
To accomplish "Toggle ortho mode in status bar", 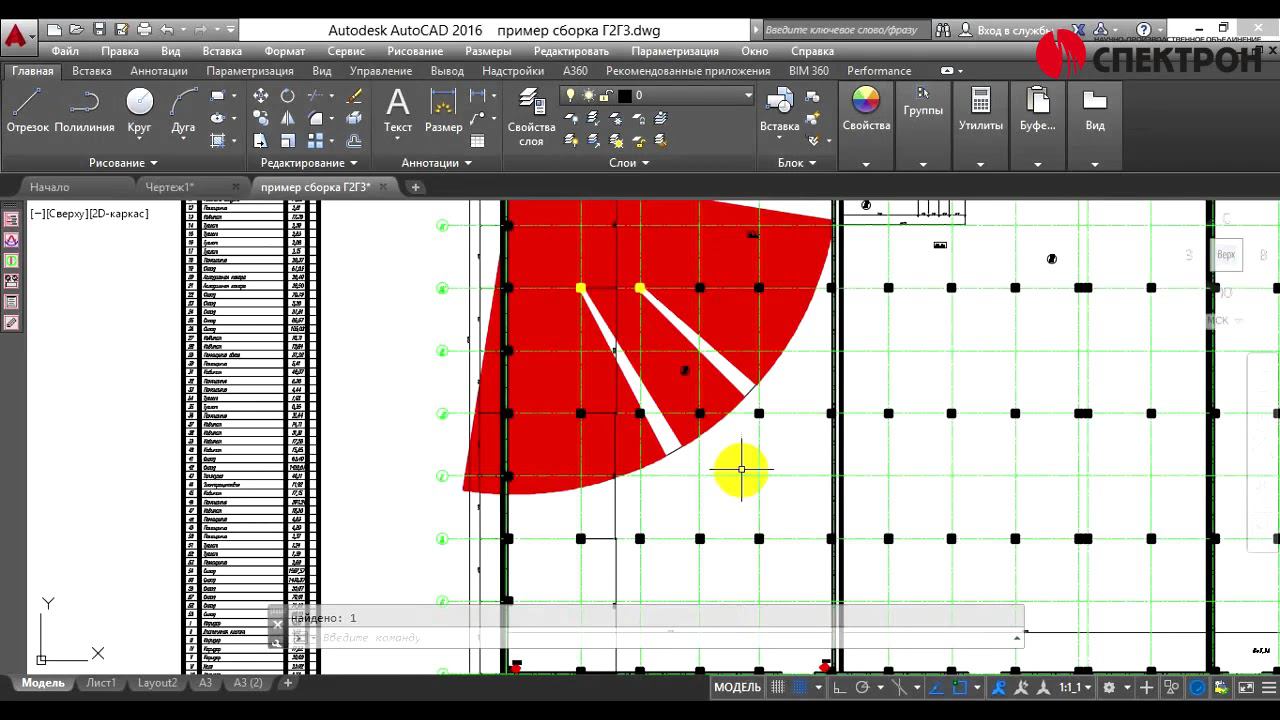I will (x=840, y=687).
